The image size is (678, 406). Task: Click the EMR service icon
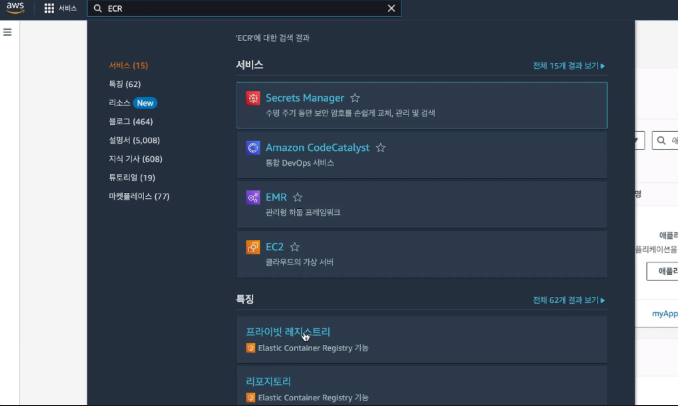pyautogui.click(x=253, y=198)
